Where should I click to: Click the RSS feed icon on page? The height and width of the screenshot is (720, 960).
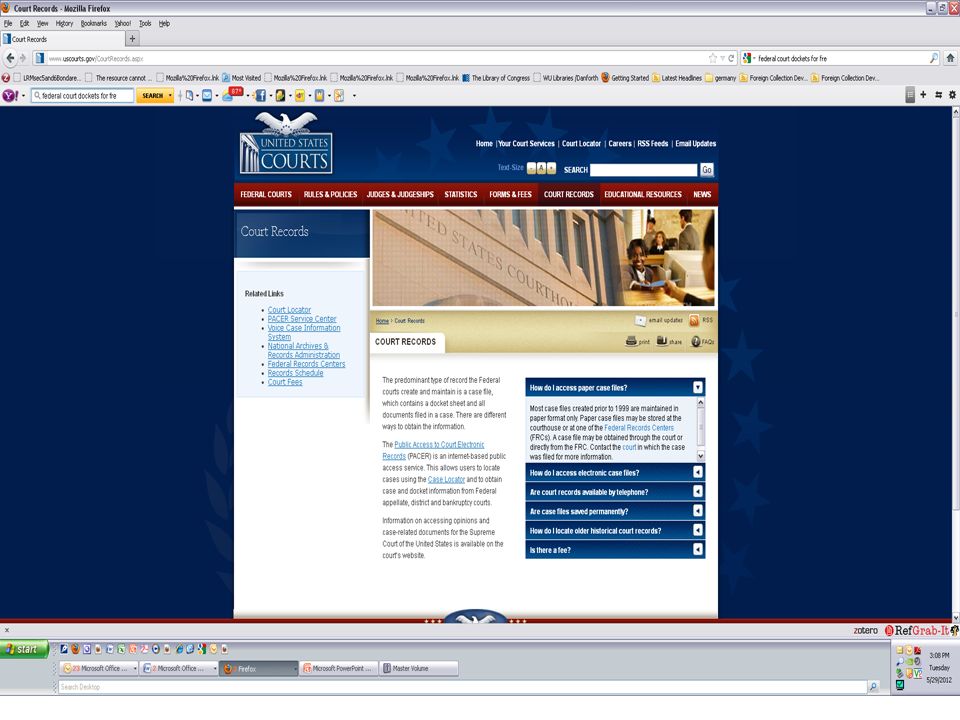coord(694,320)
